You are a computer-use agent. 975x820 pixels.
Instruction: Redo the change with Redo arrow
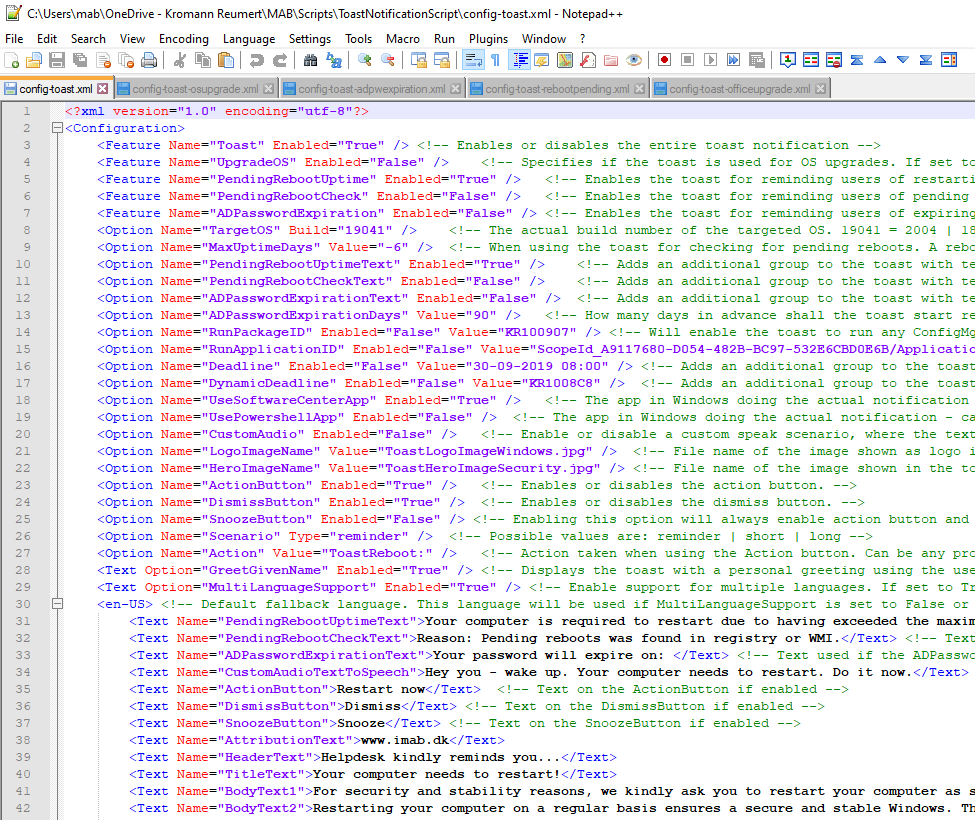(280, 60)
